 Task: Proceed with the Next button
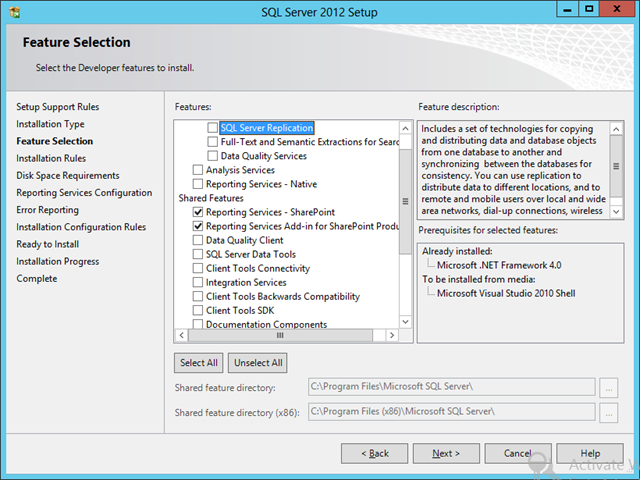click(446, 453)
